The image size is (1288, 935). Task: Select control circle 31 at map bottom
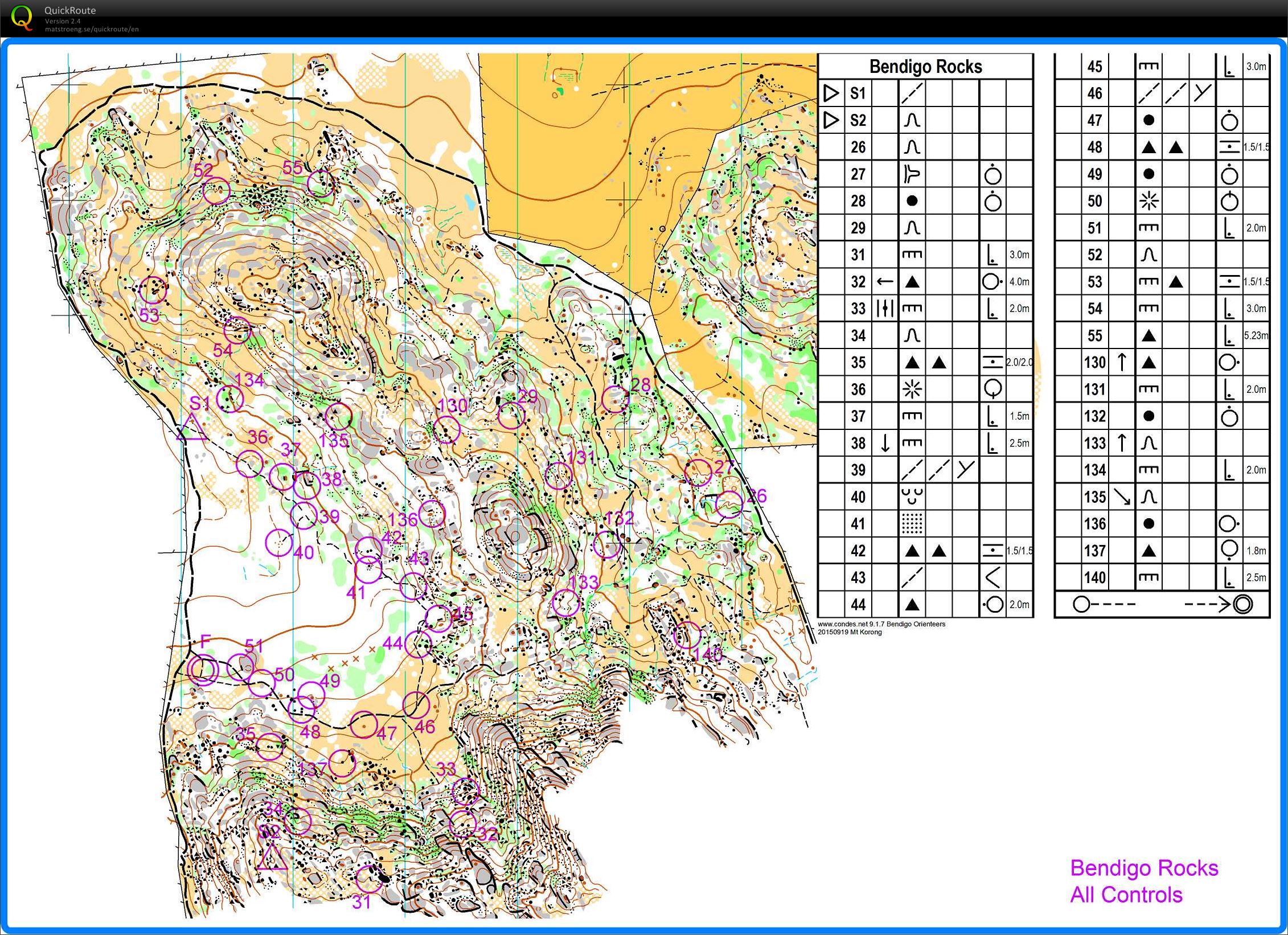click(369, 879)
